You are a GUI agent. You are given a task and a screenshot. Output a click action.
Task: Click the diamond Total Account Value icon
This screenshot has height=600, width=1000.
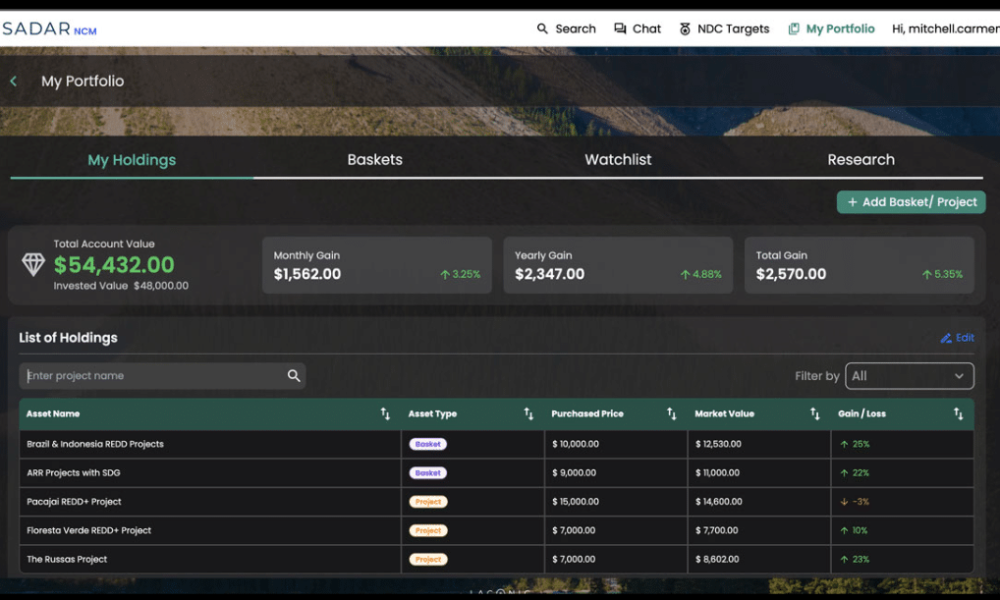(33, 264)
